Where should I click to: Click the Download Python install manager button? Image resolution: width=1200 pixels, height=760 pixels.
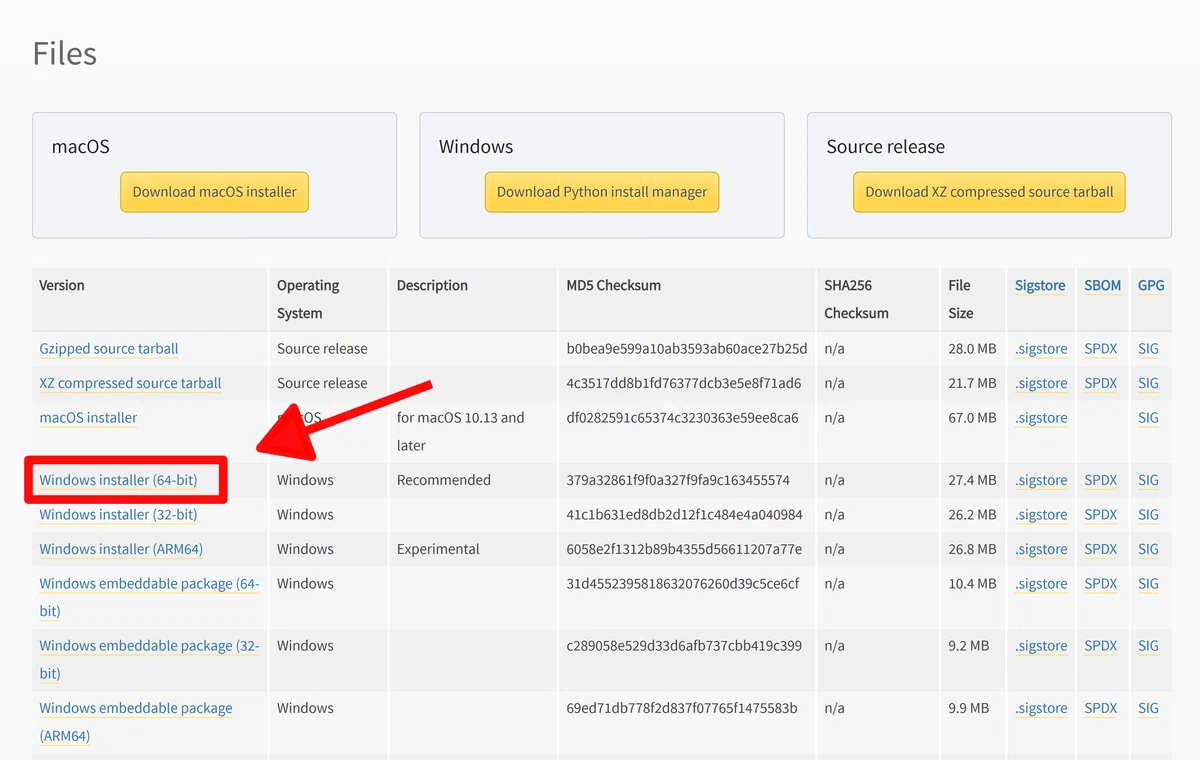[x=602, y=192]
